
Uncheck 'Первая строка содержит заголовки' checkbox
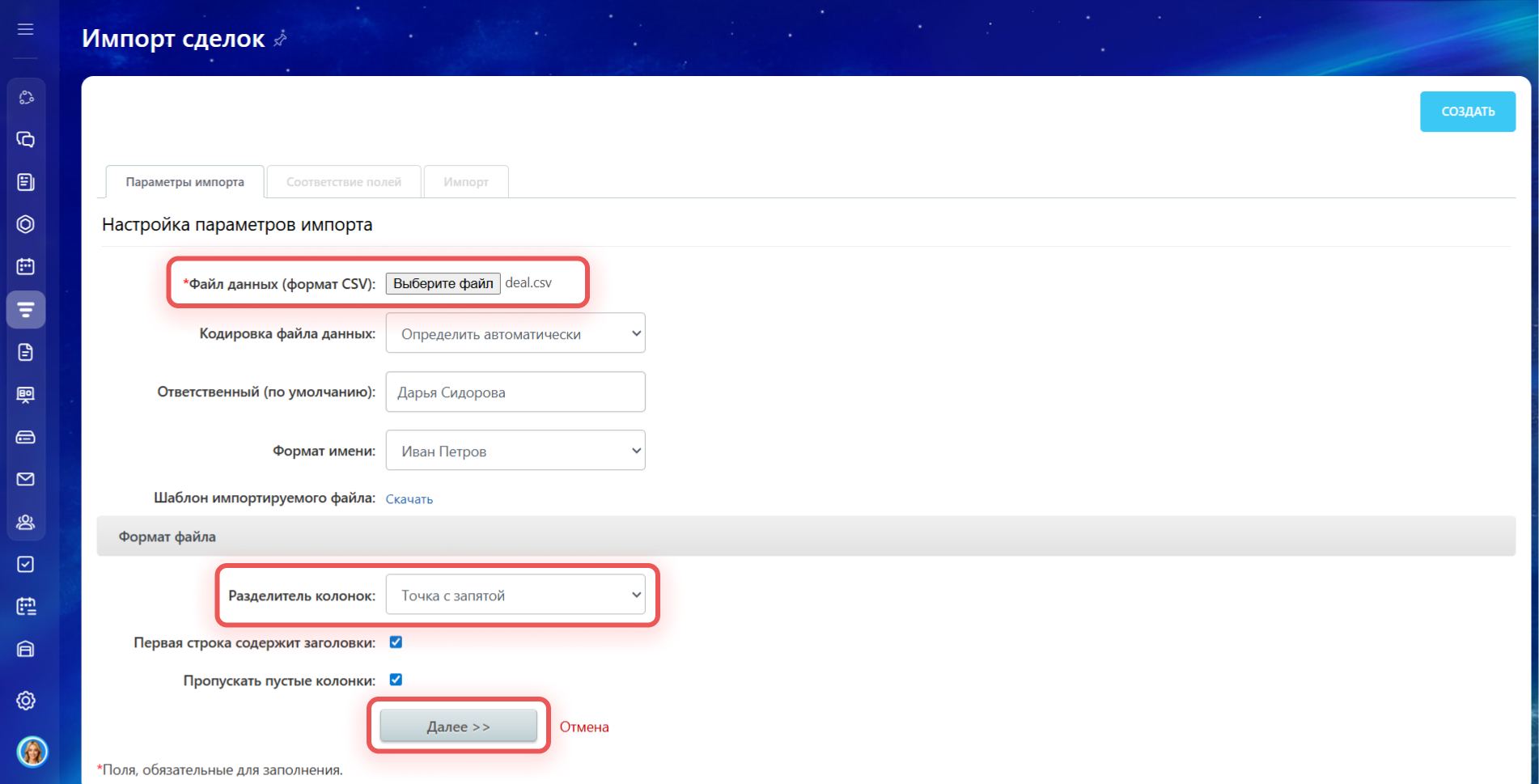[396, 642]
